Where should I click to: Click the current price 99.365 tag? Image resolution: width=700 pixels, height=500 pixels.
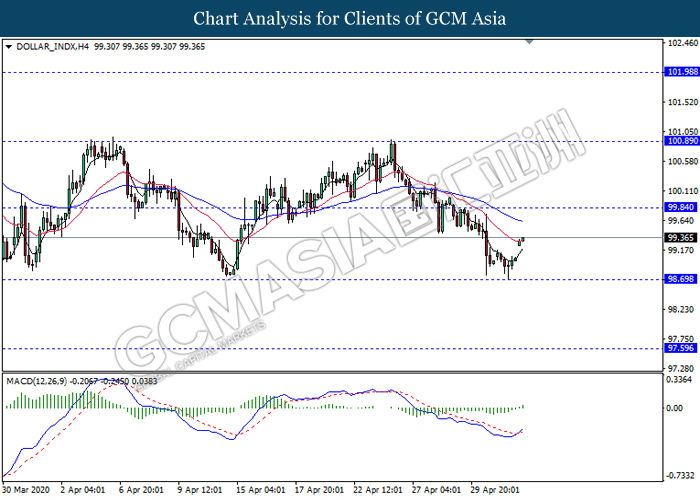680,237
